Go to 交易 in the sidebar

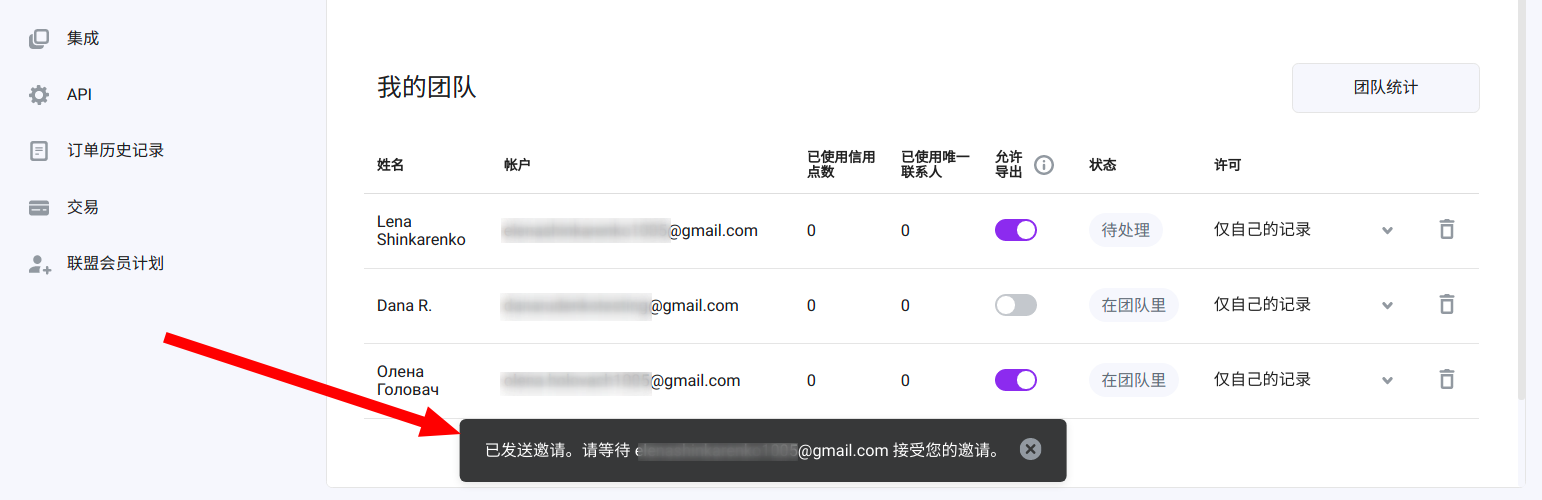[x=83, y=207]
